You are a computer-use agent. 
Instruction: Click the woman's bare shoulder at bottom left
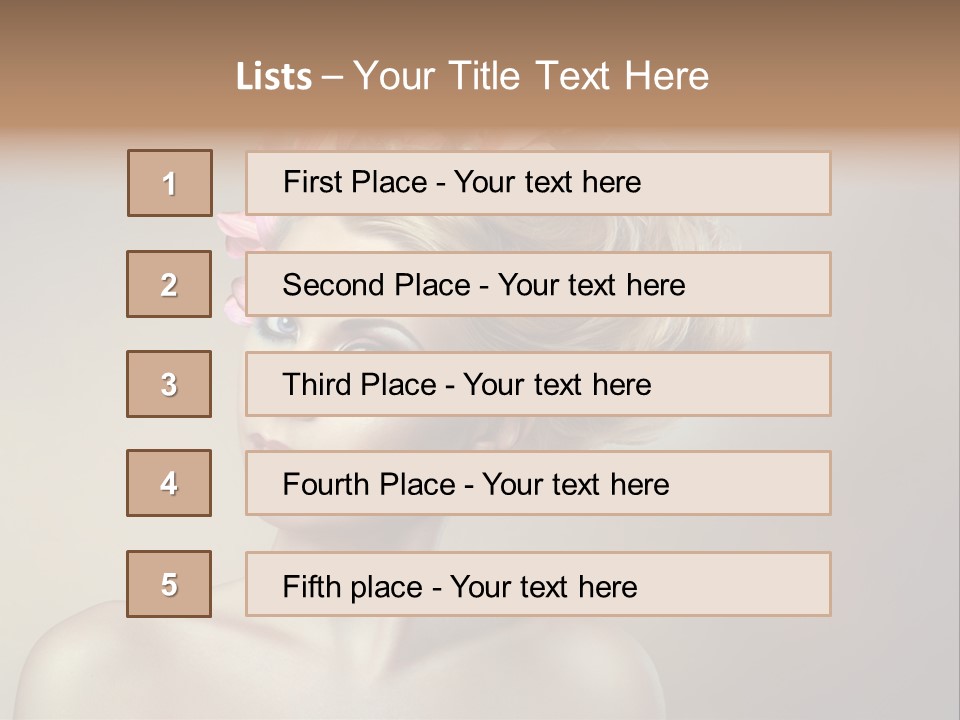[x=80, y=660]
